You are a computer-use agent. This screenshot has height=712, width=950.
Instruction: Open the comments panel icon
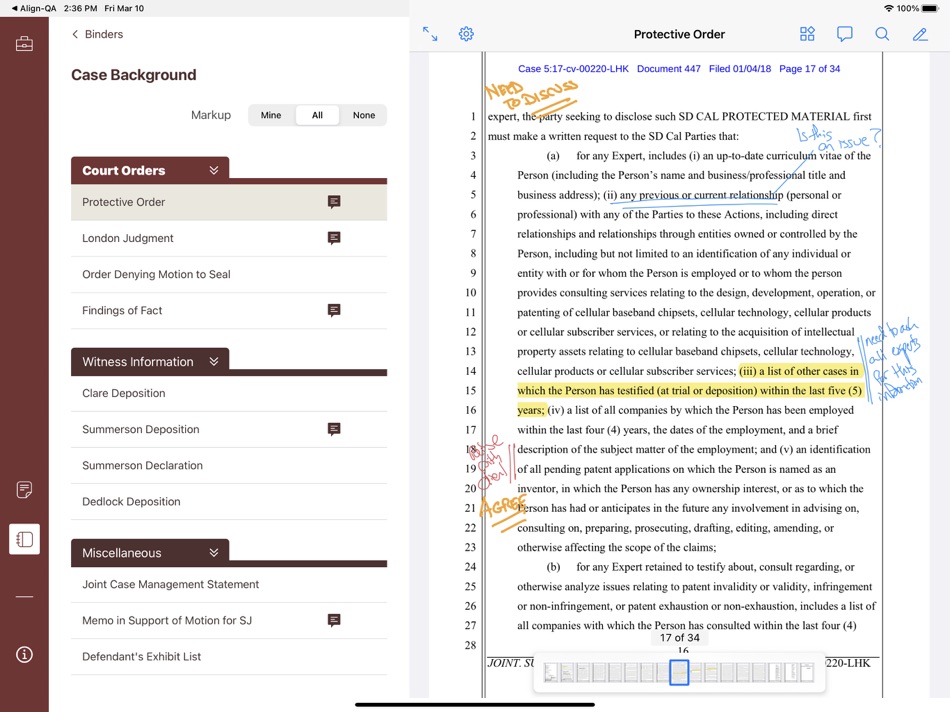844,33
